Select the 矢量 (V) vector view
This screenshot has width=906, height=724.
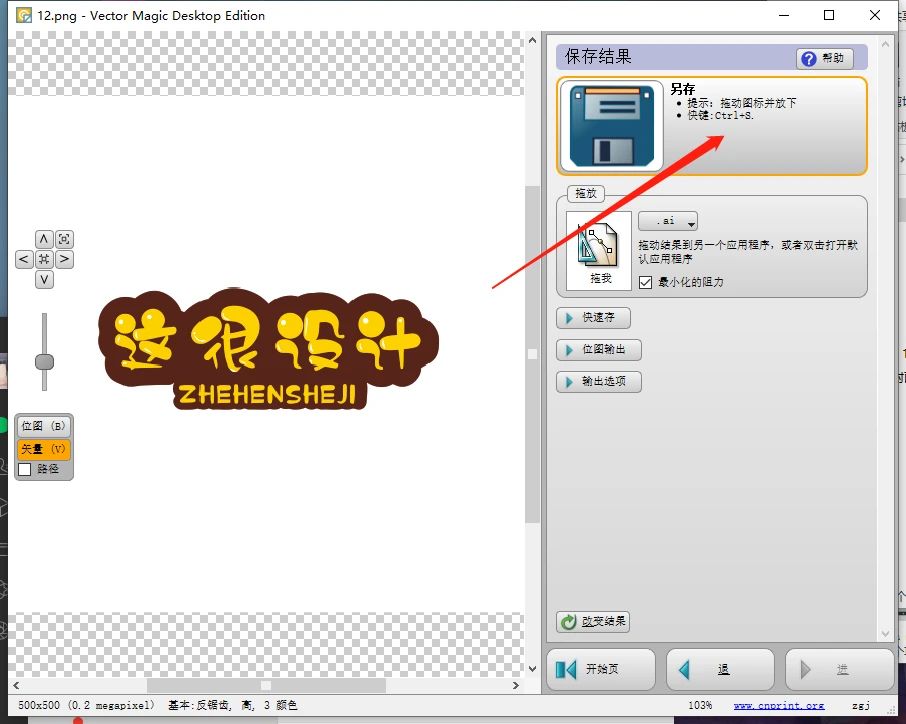[44, 449]
